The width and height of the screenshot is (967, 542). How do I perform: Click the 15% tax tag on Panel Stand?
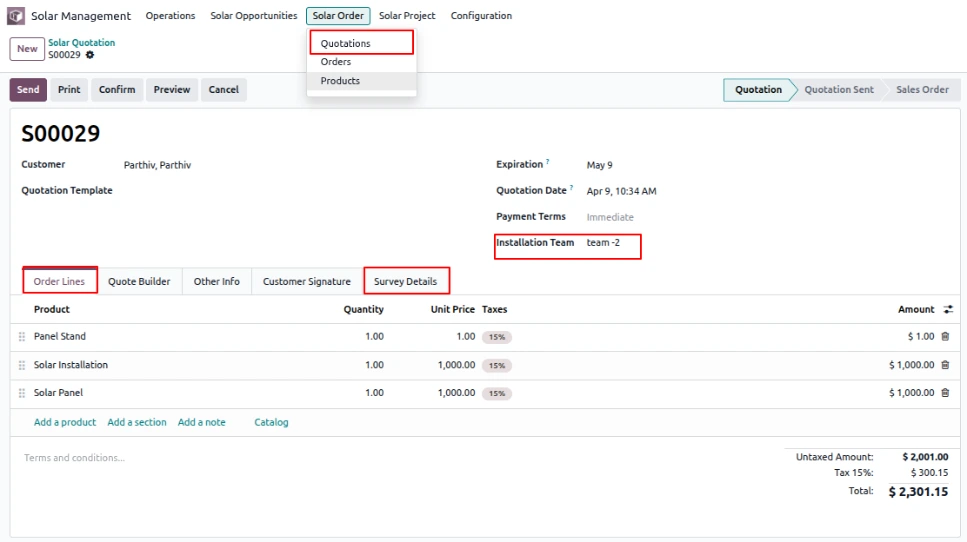coord(497,337)
